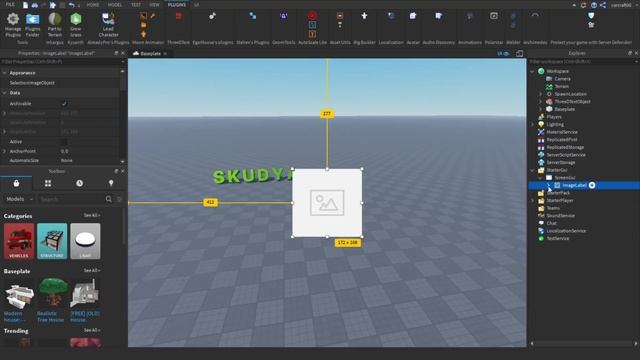This screenshot has height=360, width=640.
Task: Select ServerScriptService in Explorer
Action: (x=566, y=155)
